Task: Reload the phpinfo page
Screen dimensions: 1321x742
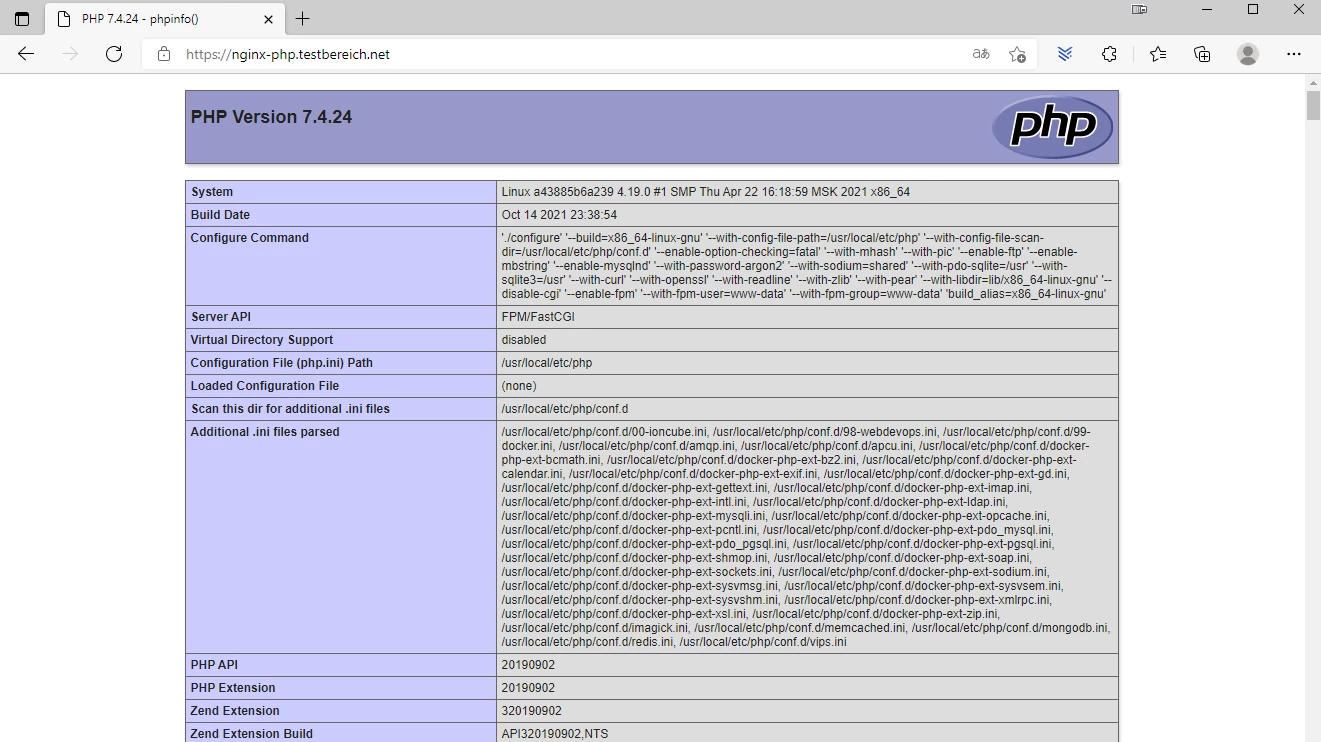Action: pos(114,54)
